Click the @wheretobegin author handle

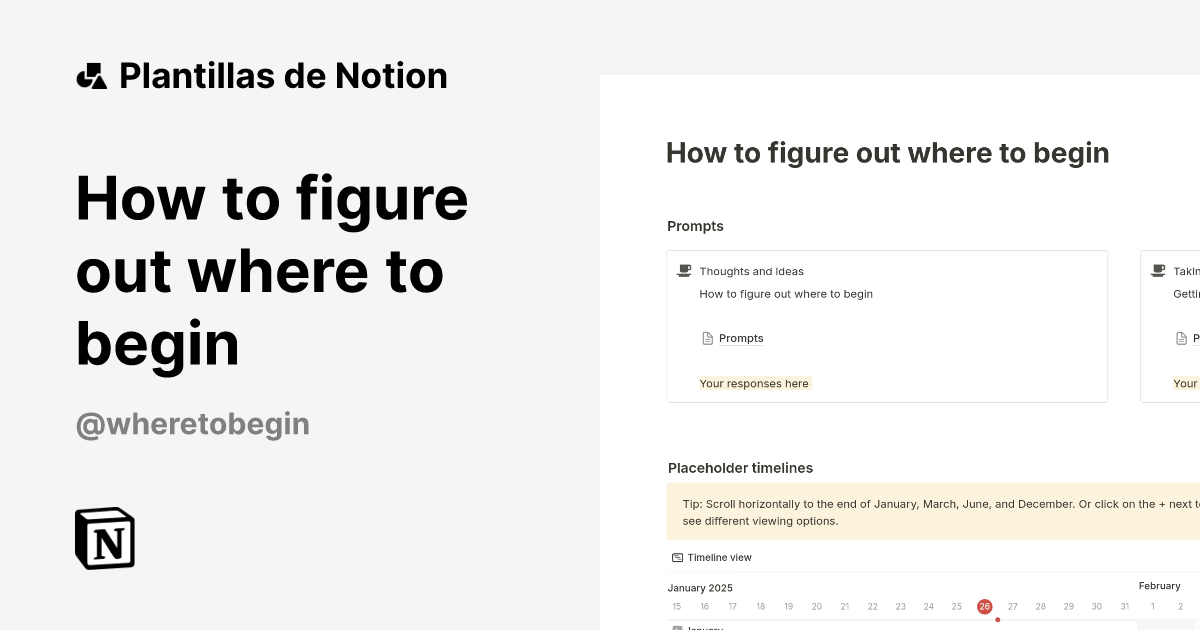(x=192, y=424)
